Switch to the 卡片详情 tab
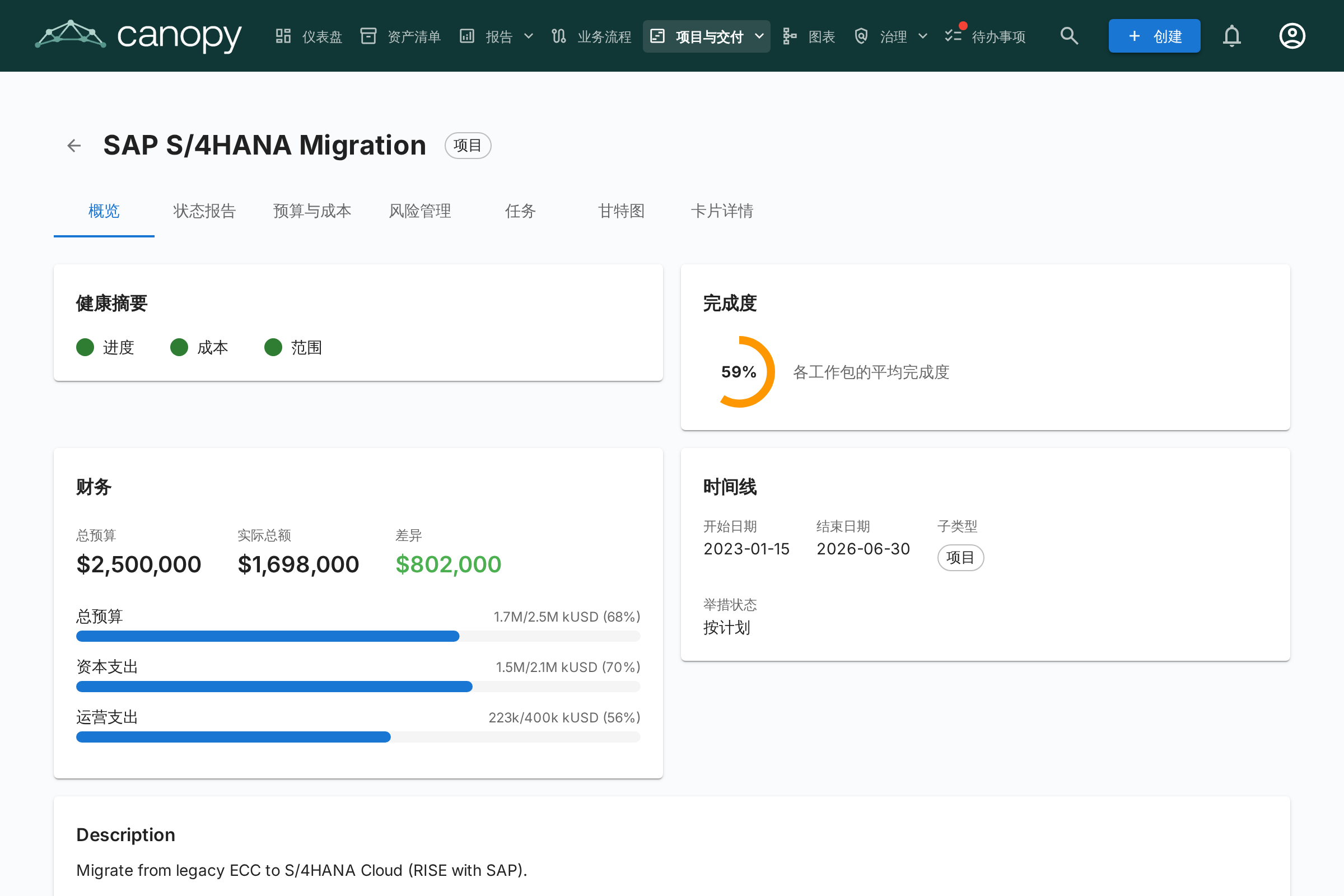 click(722, 212)
